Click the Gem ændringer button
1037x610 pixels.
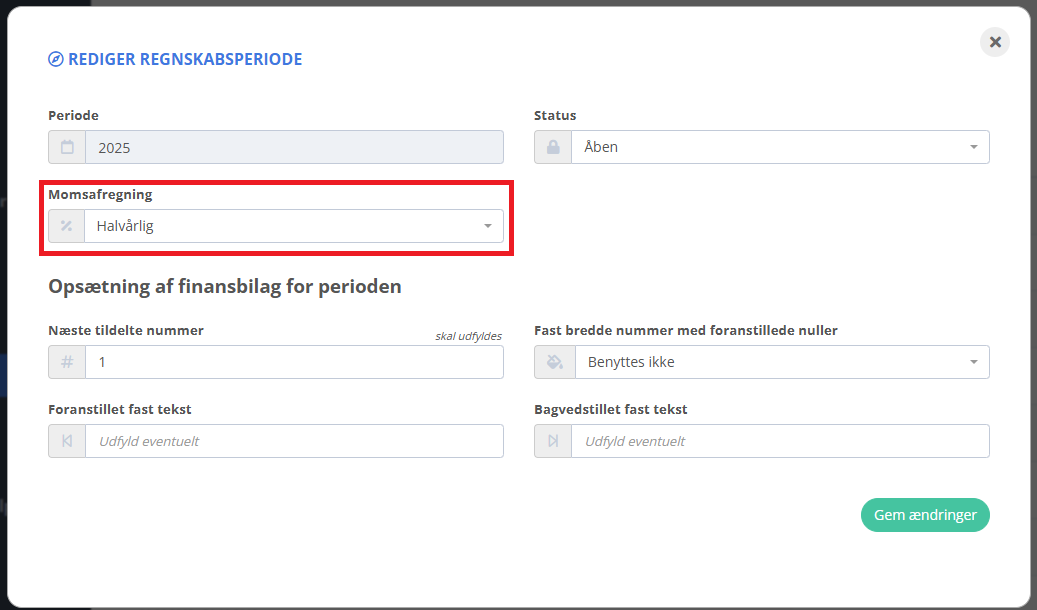(x=925, y=515)
